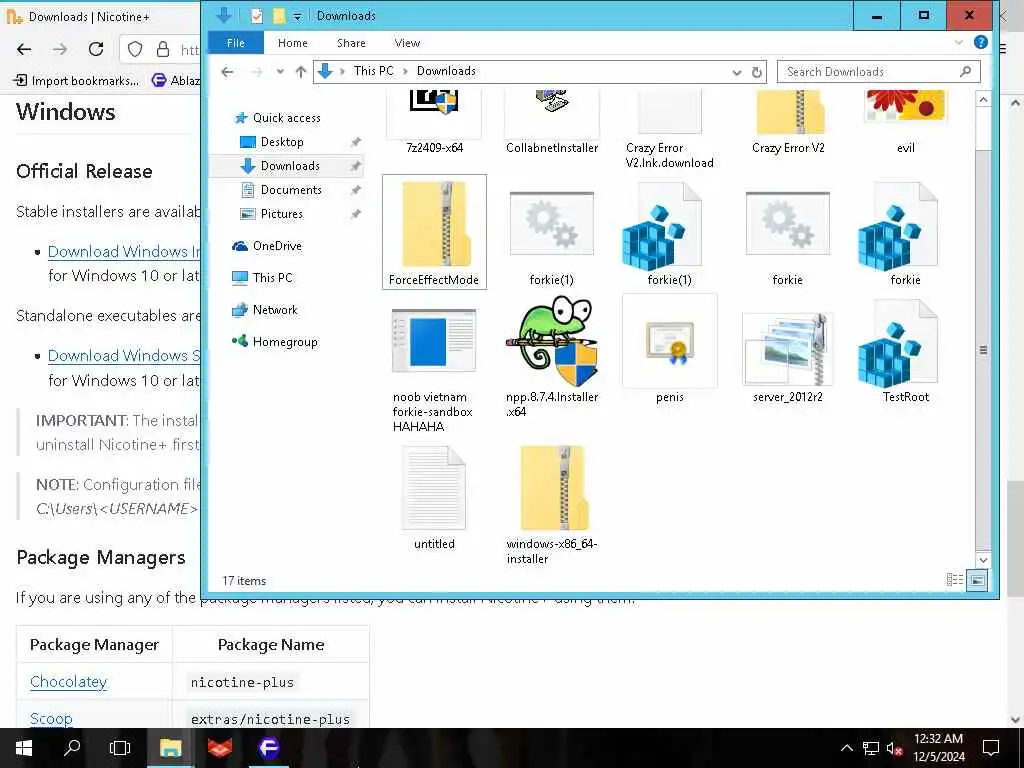Show hidden system tray icons
Viewport: 1024px width, 768px height.
pos(846,748)
